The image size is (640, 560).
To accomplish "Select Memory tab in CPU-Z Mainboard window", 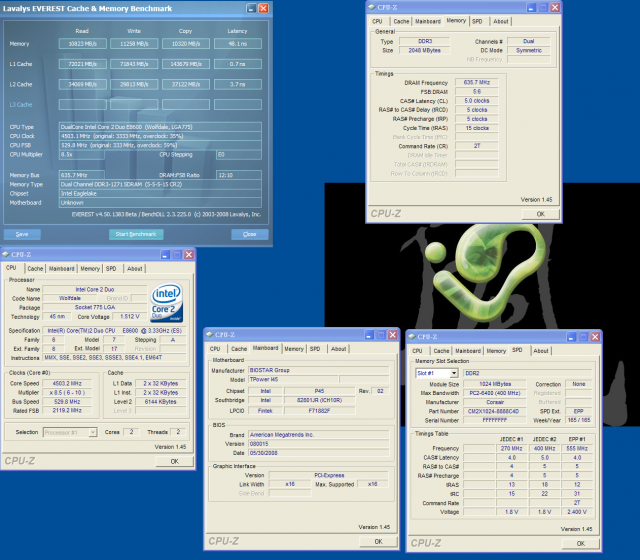I will tap(294, 349).
